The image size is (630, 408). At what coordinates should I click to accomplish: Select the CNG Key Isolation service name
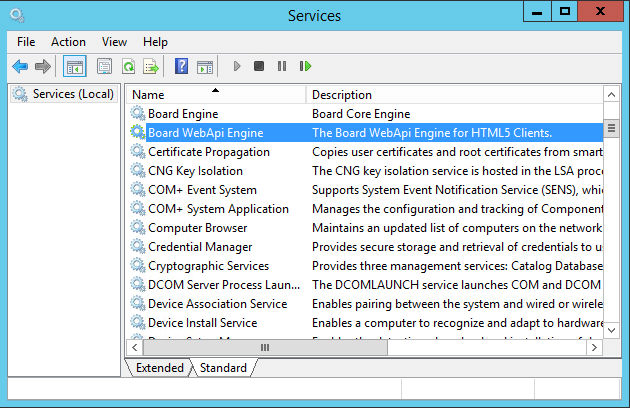click(x=195, y=171)
